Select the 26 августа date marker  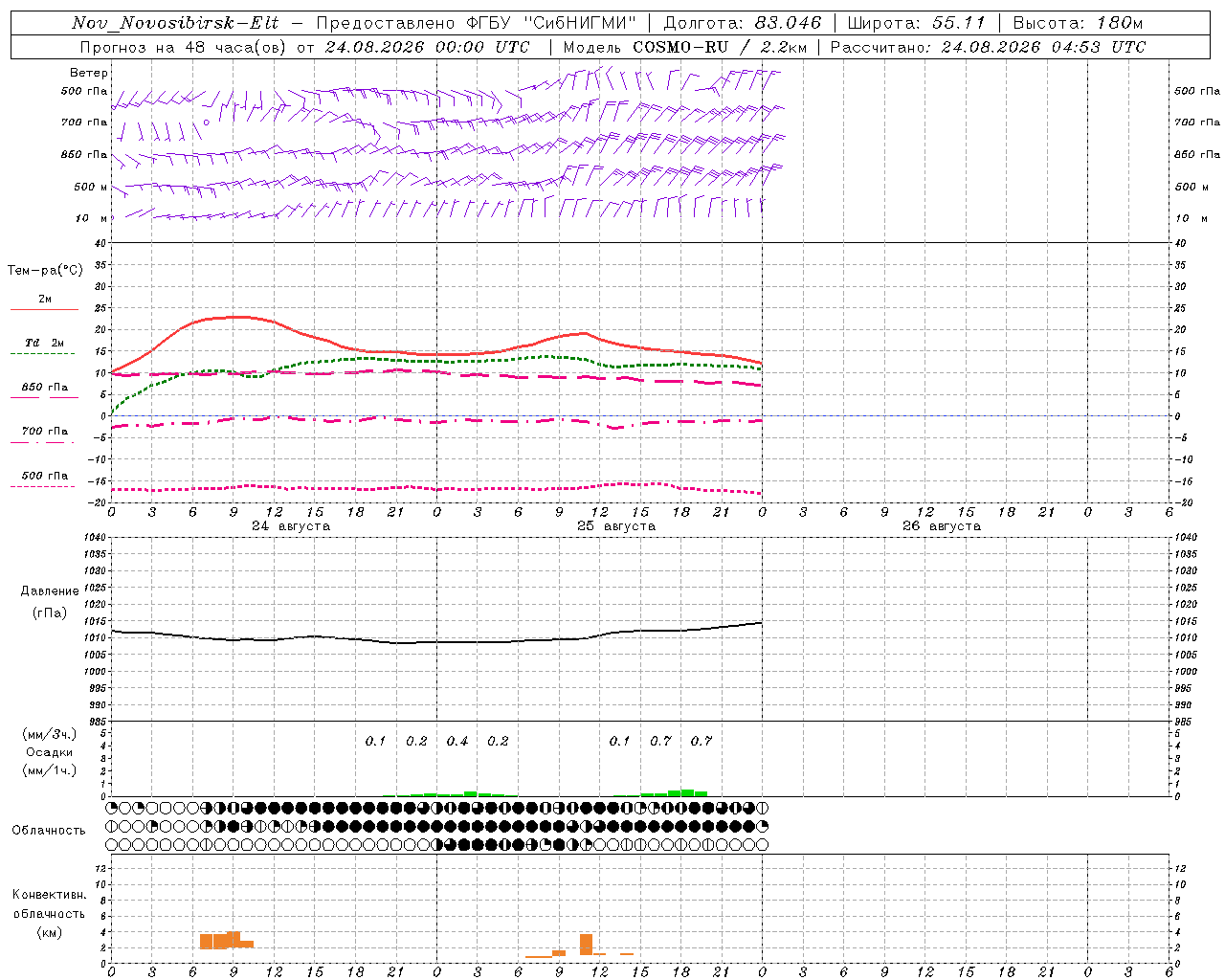[x=942, y=526]
